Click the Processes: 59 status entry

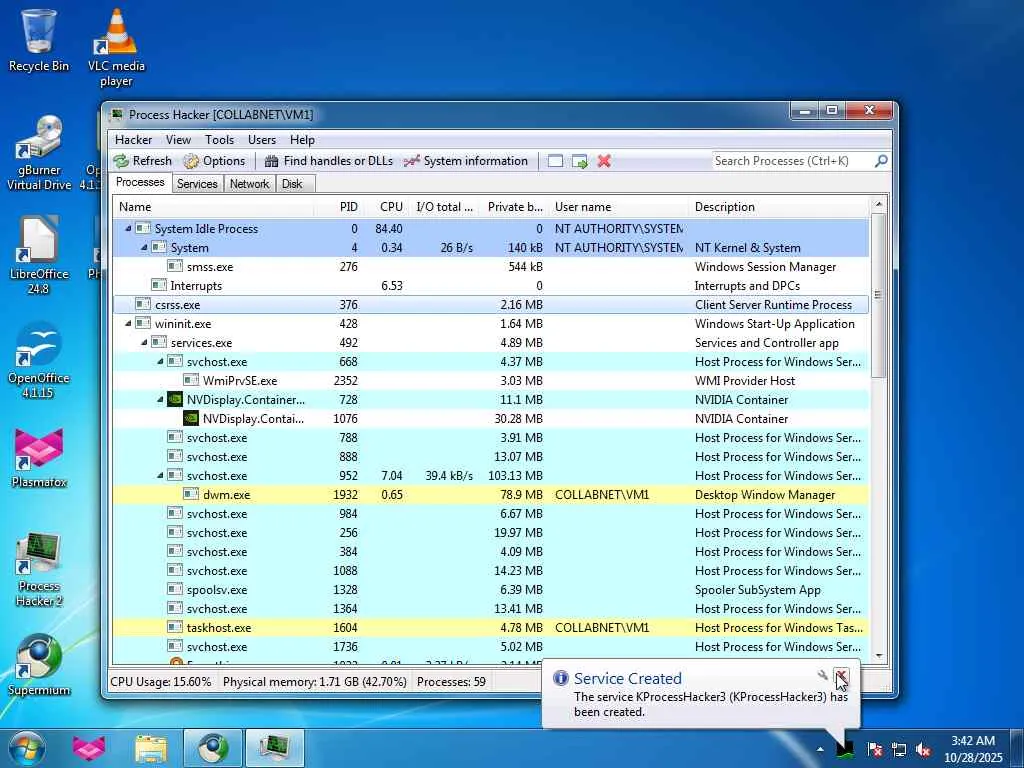coord(451,682)
